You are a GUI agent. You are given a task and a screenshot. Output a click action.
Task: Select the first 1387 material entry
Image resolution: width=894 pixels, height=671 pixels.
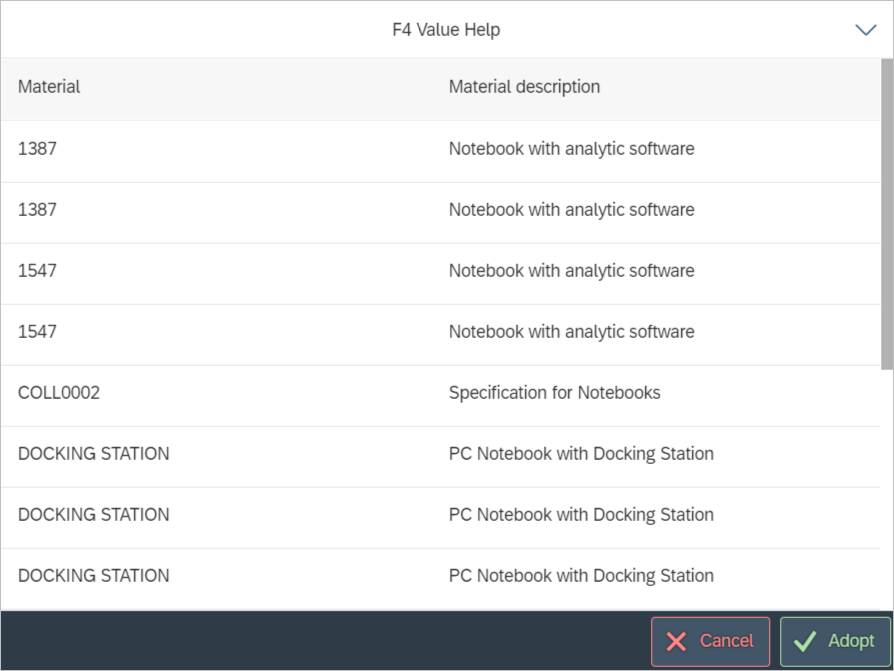tap(38, 149)
